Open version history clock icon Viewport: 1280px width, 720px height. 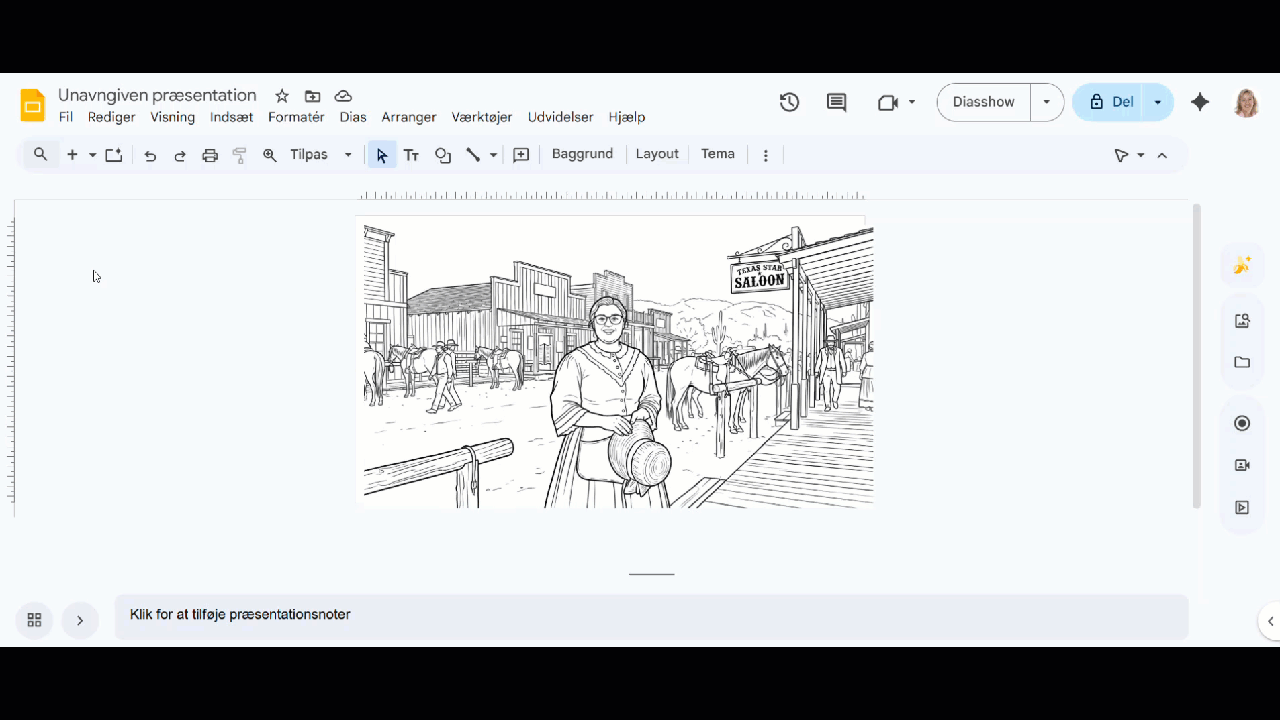click(789, 102)
